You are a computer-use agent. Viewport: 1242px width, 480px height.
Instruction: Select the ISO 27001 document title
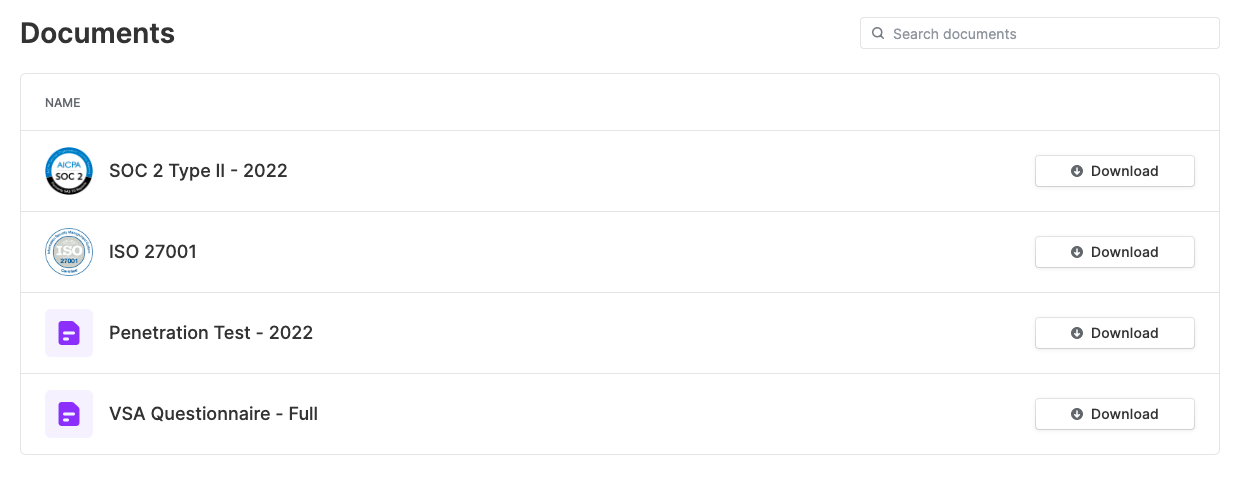pos(153,252)
